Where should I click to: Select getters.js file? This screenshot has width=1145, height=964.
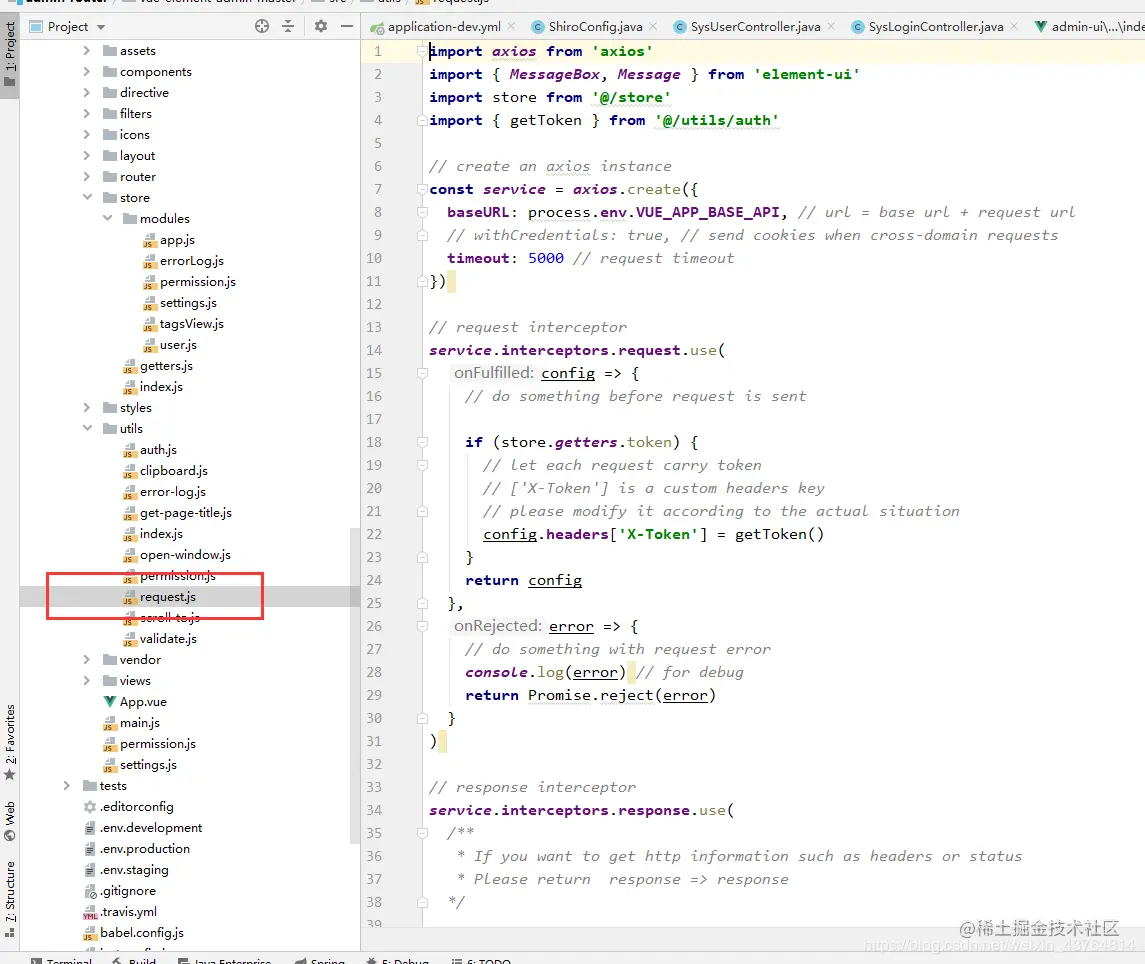(166, 366)
